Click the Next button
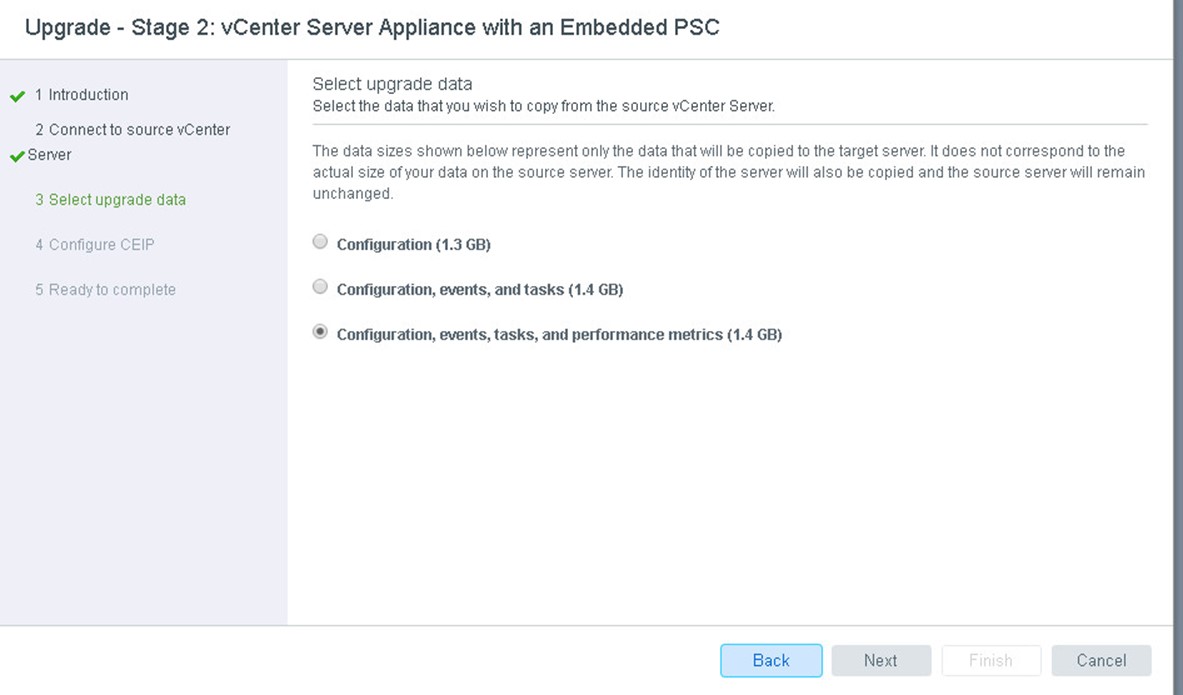This screenshot has height=695, width=1183. click(881, 660)
